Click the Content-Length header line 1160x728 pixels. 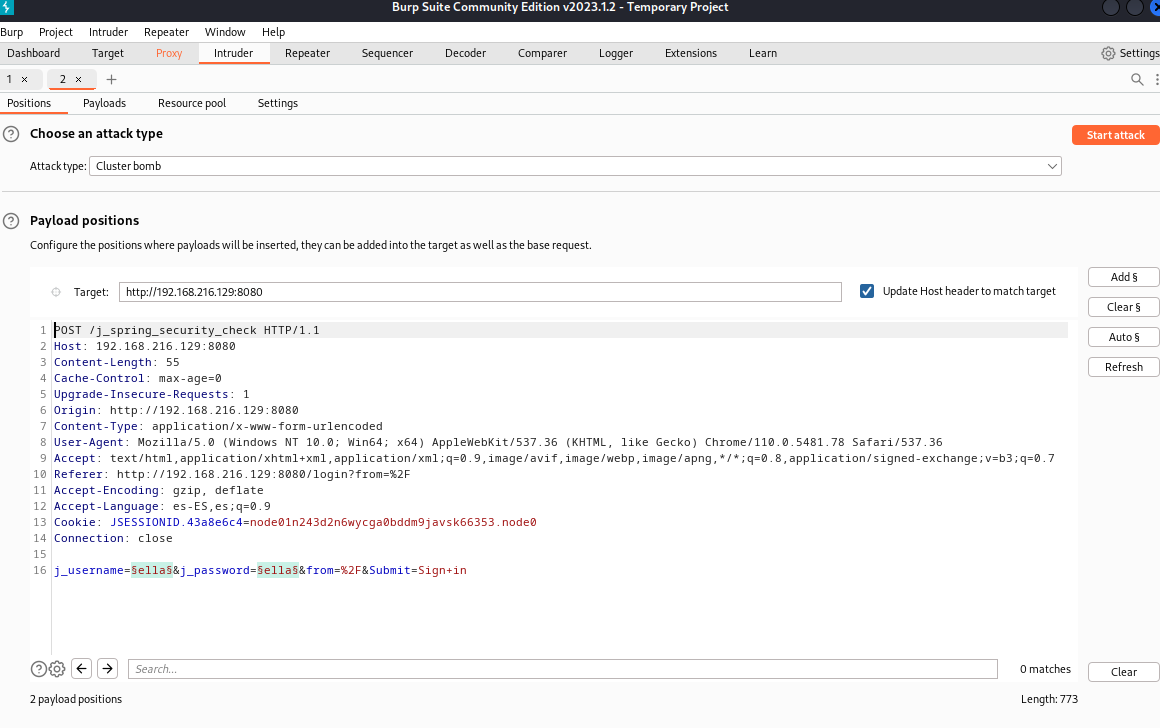[x=116, y=363]
